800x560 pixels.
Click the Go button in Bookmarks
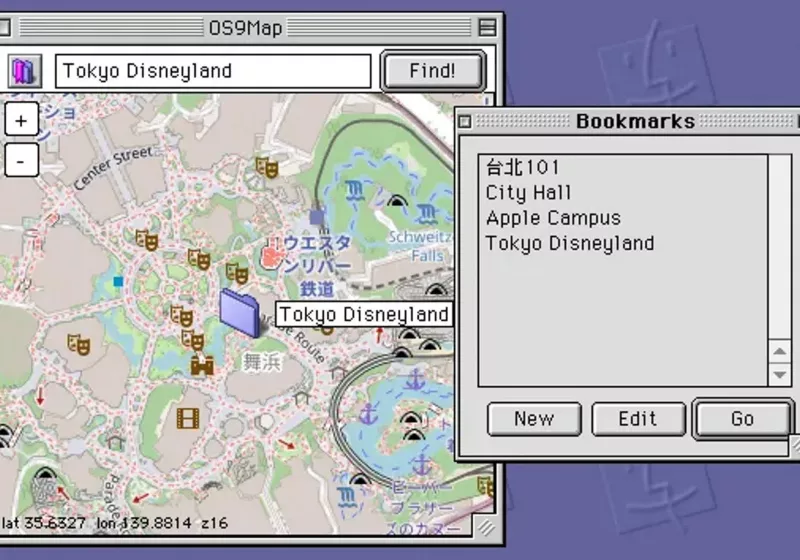tap(742, 419)
